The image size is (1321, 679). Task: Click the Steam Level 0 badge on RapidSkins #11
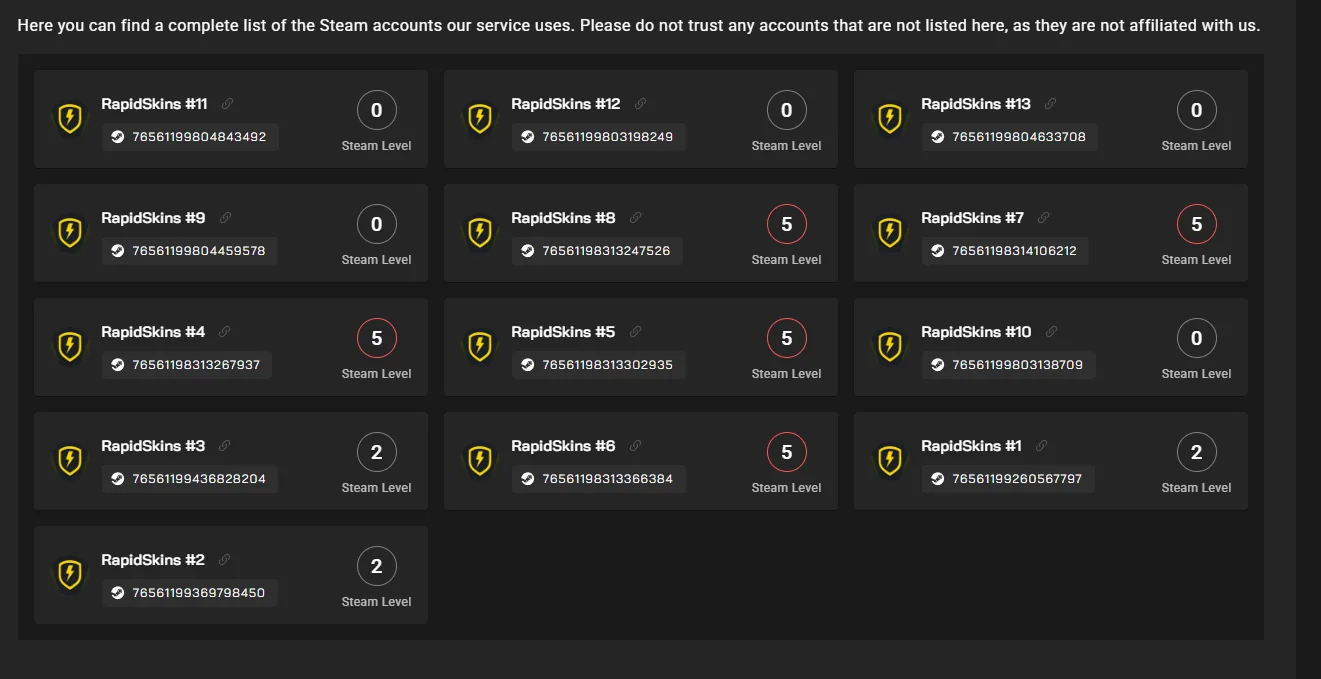click(377, 110)
